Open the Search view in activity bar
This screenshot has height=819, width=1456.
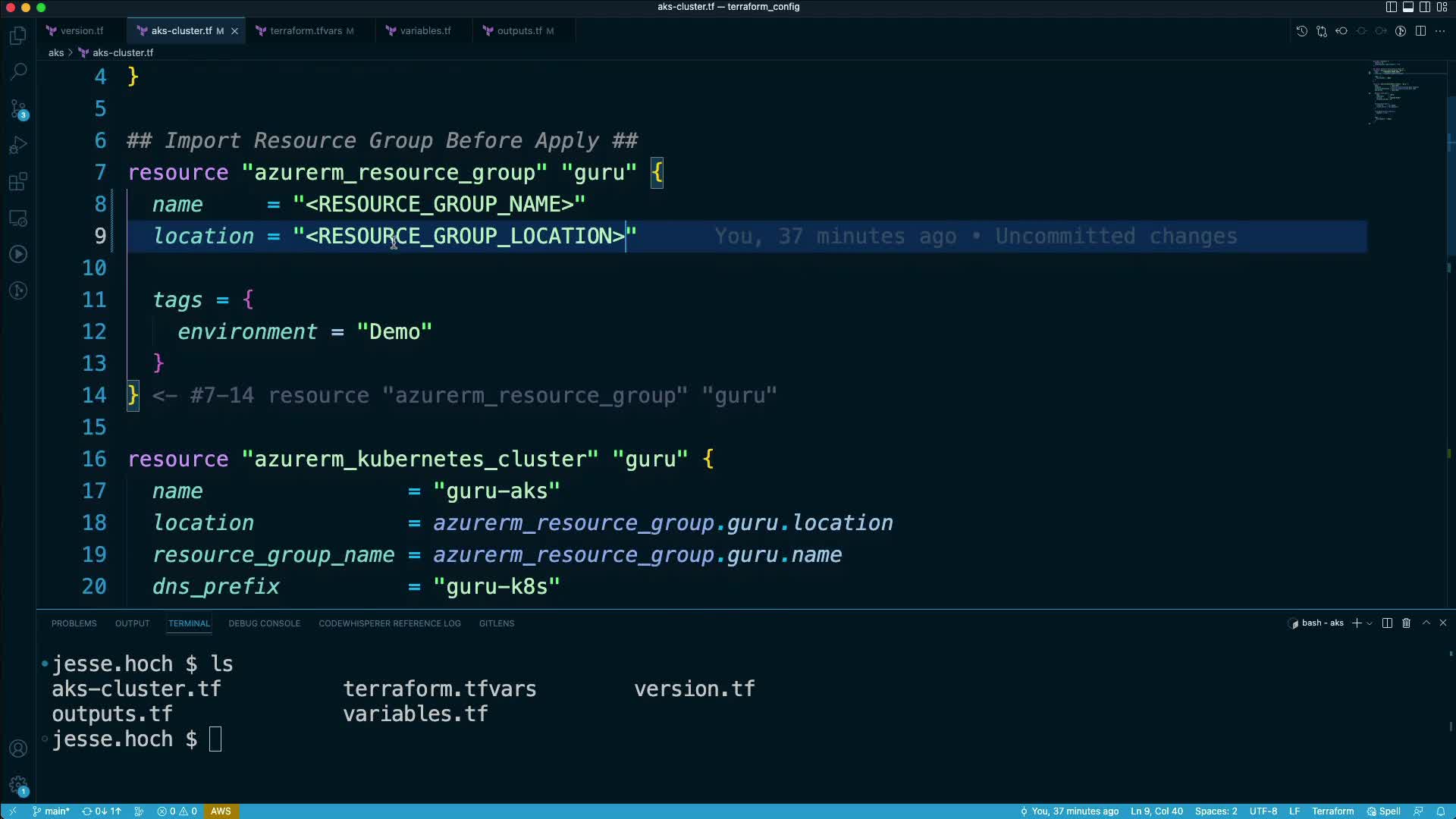[x=18, y=72]
